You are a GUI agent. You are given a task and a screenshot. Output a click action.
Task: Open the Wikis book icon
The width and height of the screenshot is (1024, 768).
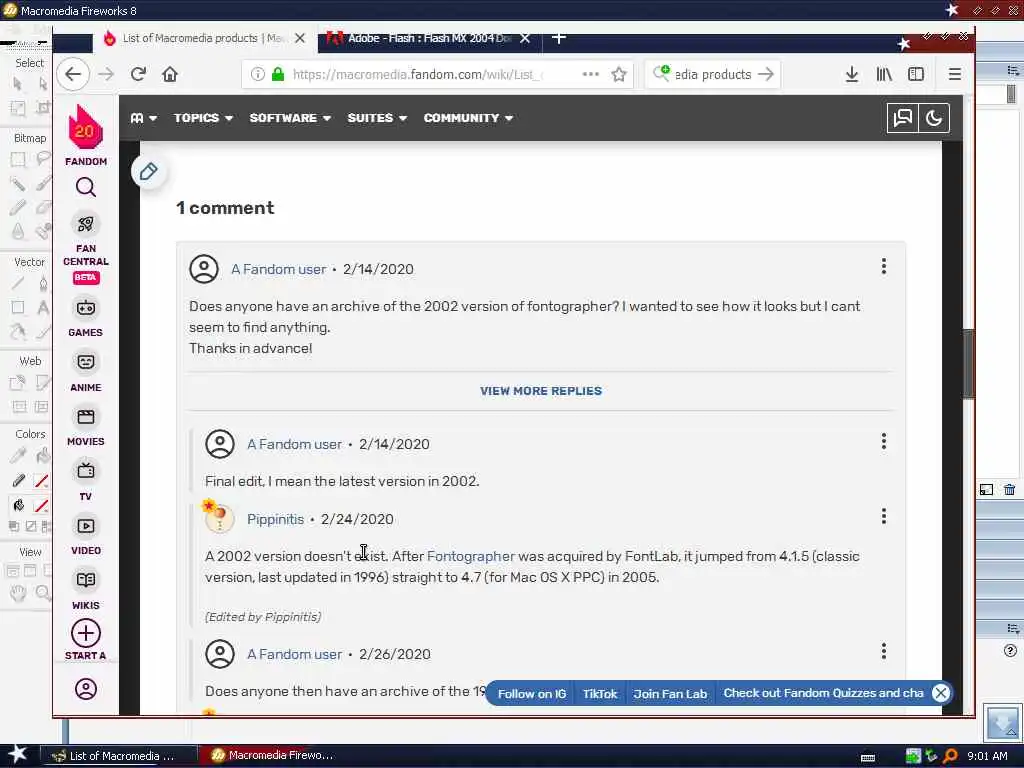coord(86,580)
